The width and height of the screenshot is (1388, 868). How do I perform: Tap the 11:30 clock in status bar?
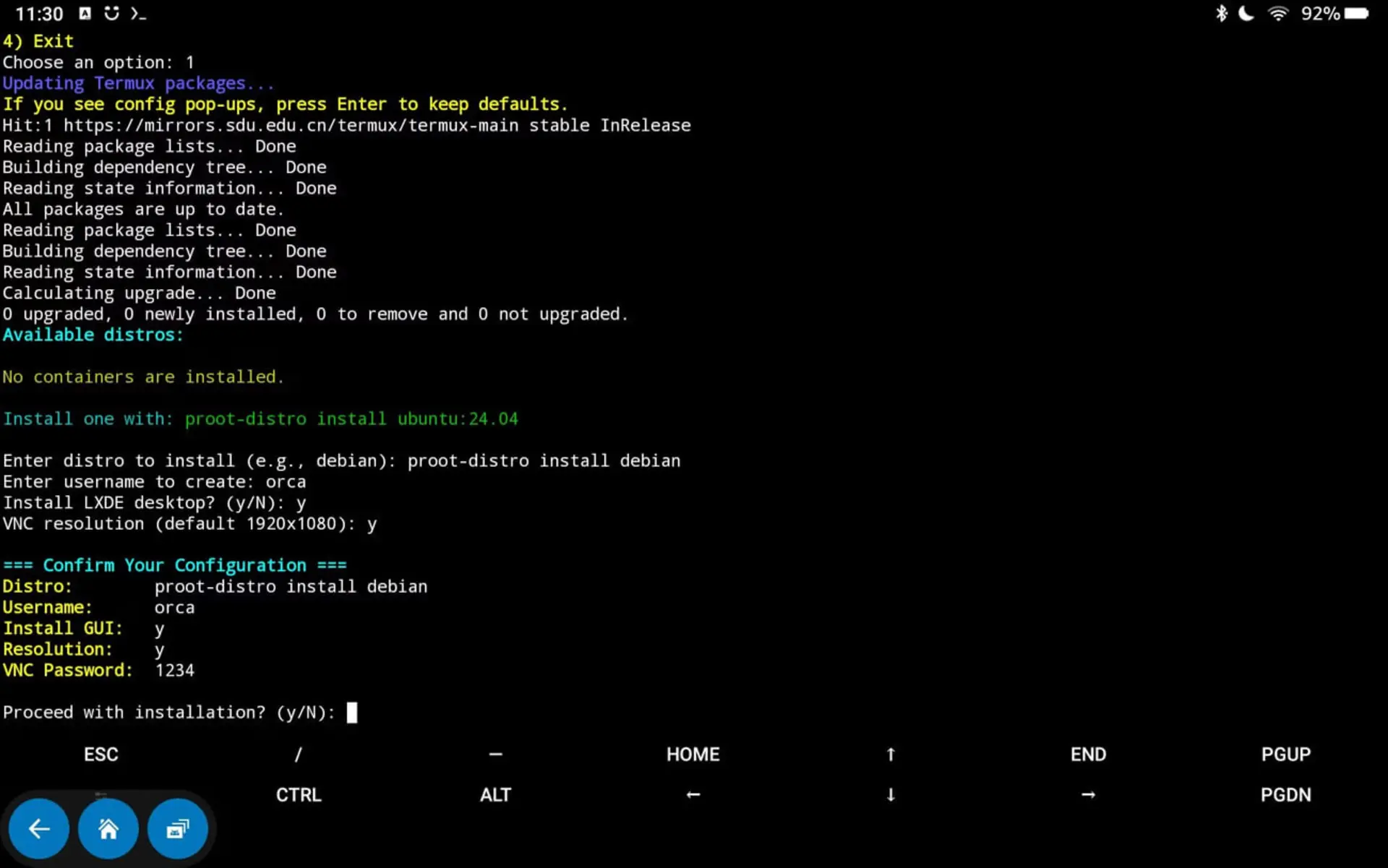pos(39,14)
